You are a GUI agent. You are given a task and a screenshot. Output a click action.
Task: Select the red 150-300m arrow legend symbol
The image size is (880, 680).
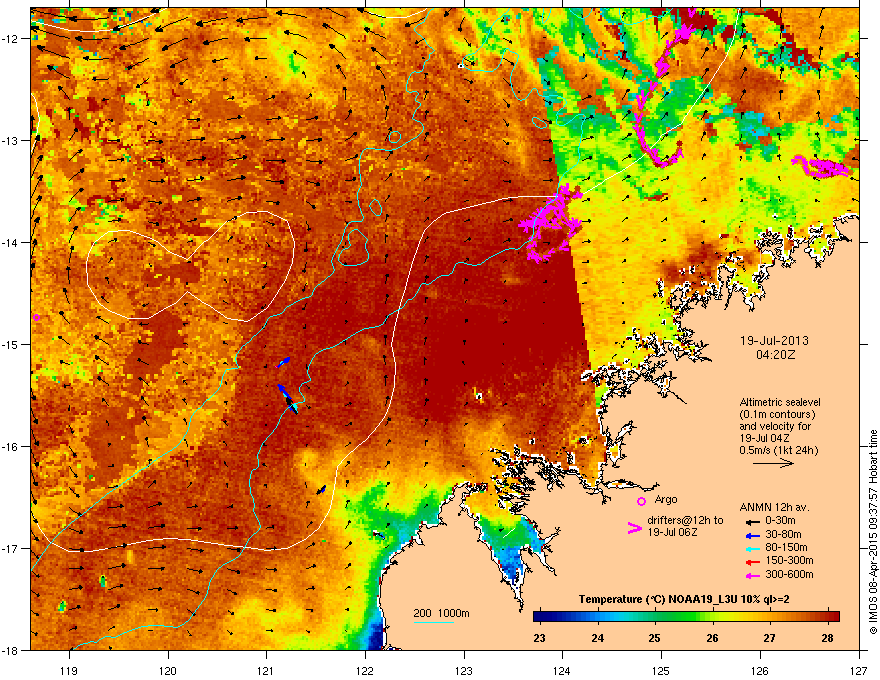point(752,562)
